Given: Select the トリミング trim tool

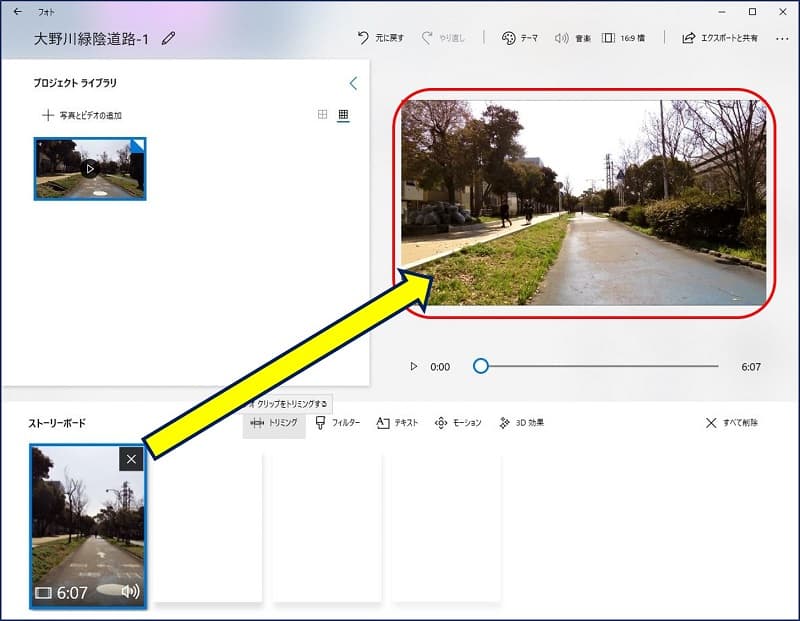Looking at the screenshot, I should 274,423.
